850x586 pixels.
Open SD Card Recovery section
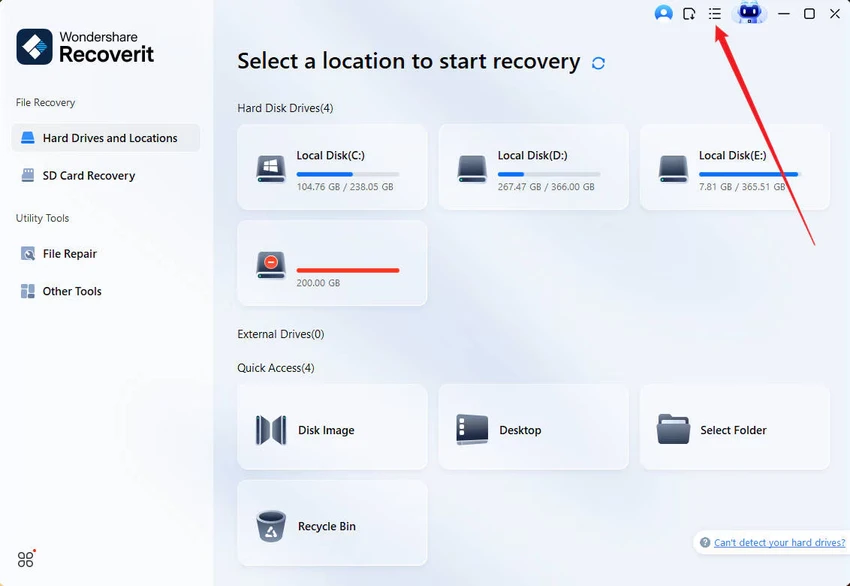(106, 175)
